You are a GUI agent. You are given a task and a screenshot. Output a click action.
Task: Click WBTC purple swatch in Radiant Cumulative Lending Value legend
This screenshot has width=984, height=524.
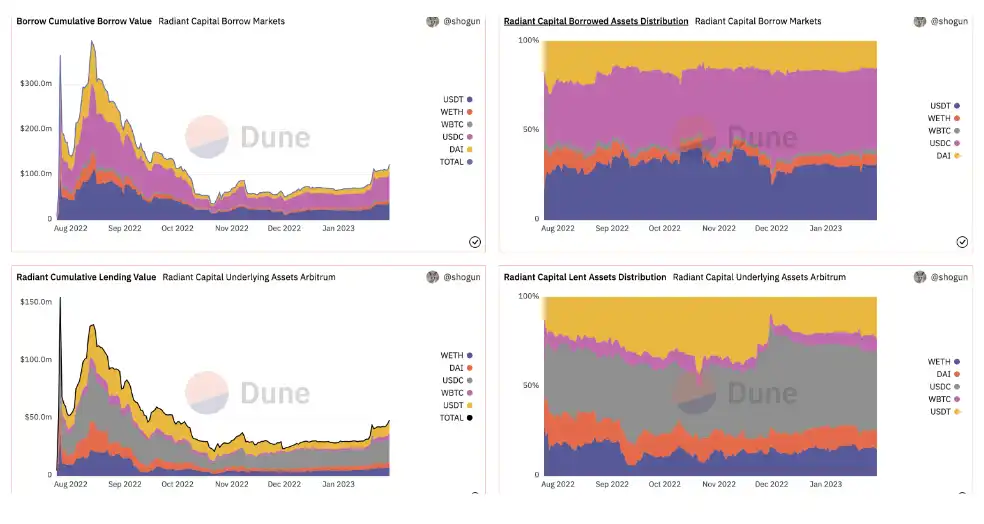point(469,393)
